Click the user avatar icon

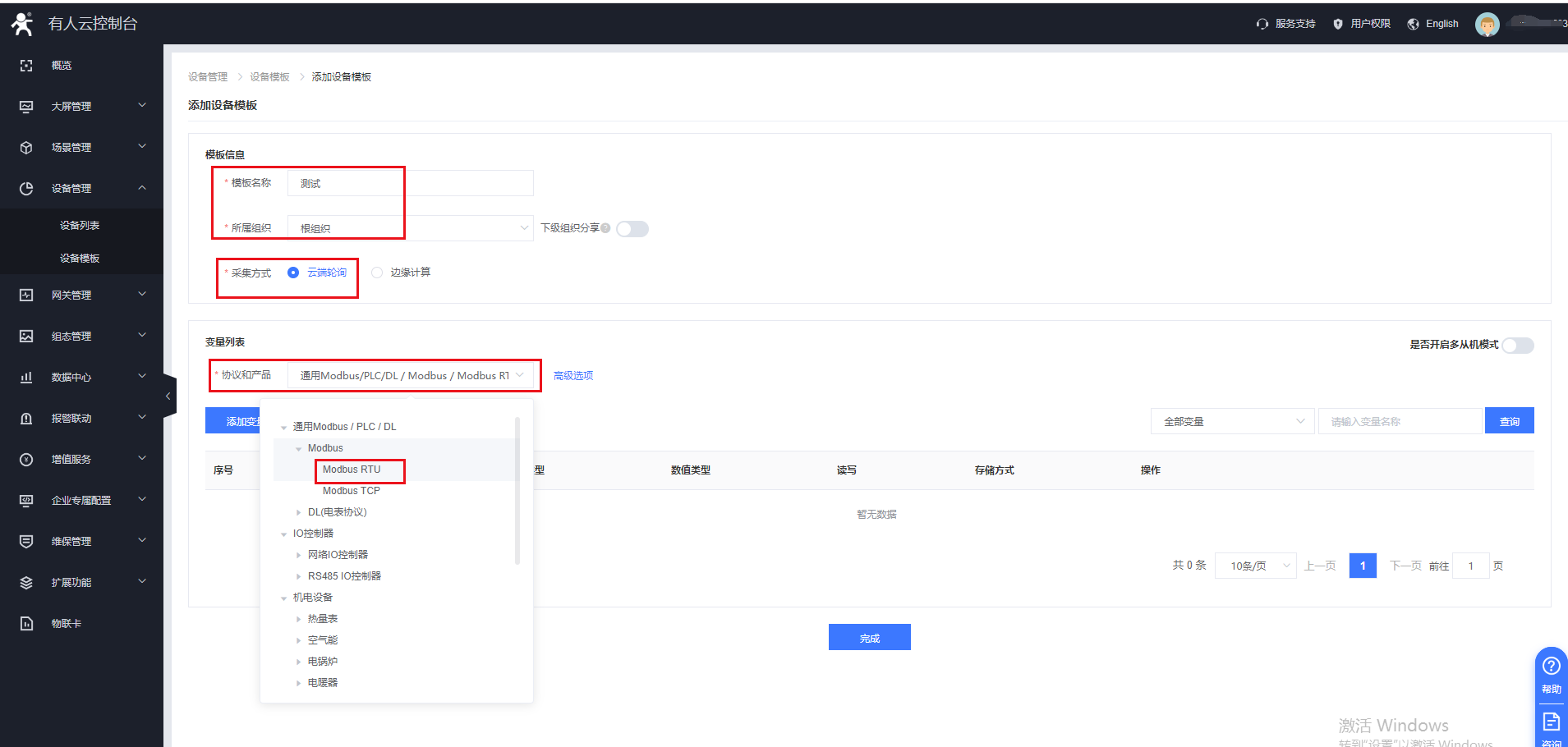[1487, 25]
